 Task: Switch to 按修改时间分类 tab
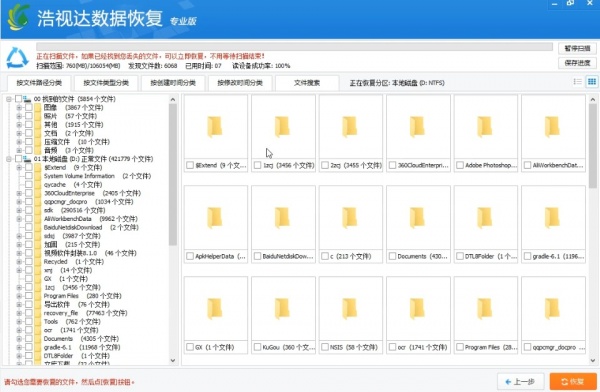coord(240,83)
